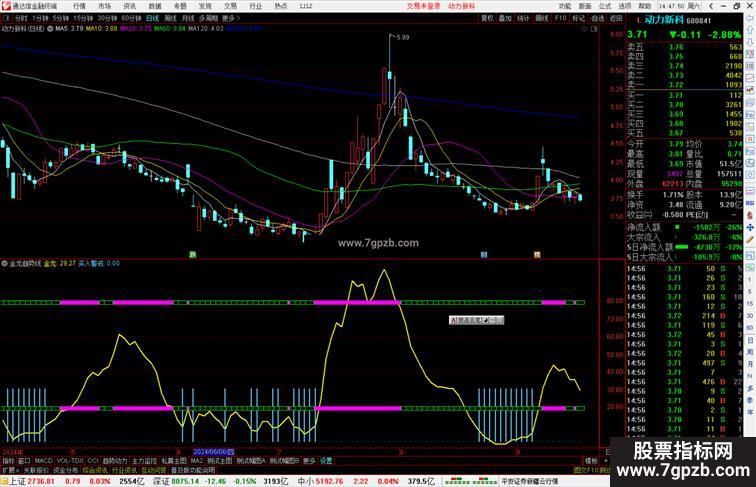
Task: Select the 周线 weekly period
Action: (170, 18)
